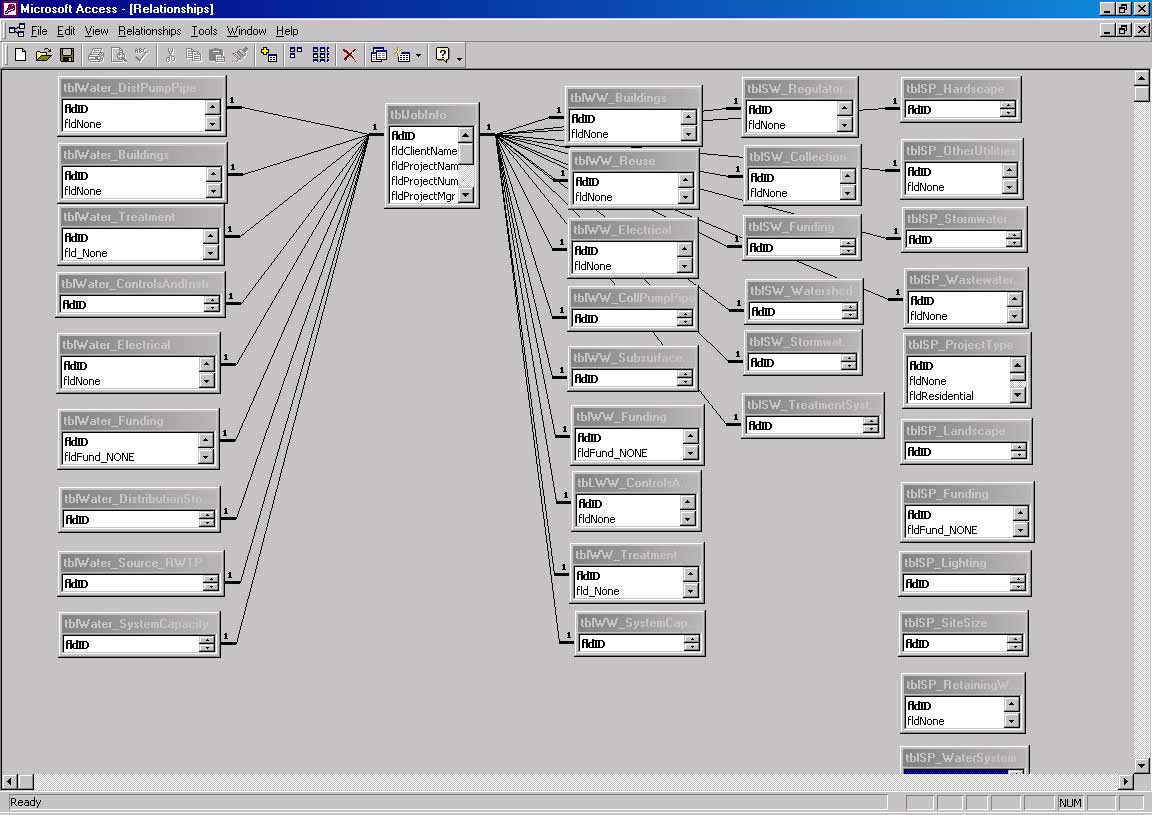Click scroll up arrow in tblWater_Buildings list

pos(213,175)
